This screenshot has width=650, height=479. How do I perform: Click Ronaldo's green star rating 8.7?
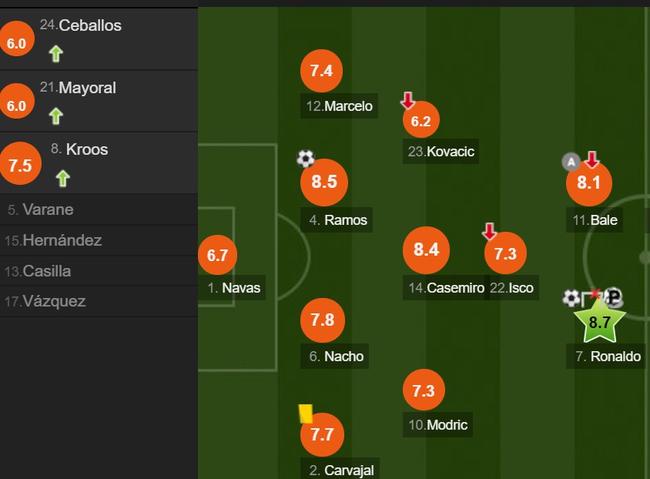599,321
